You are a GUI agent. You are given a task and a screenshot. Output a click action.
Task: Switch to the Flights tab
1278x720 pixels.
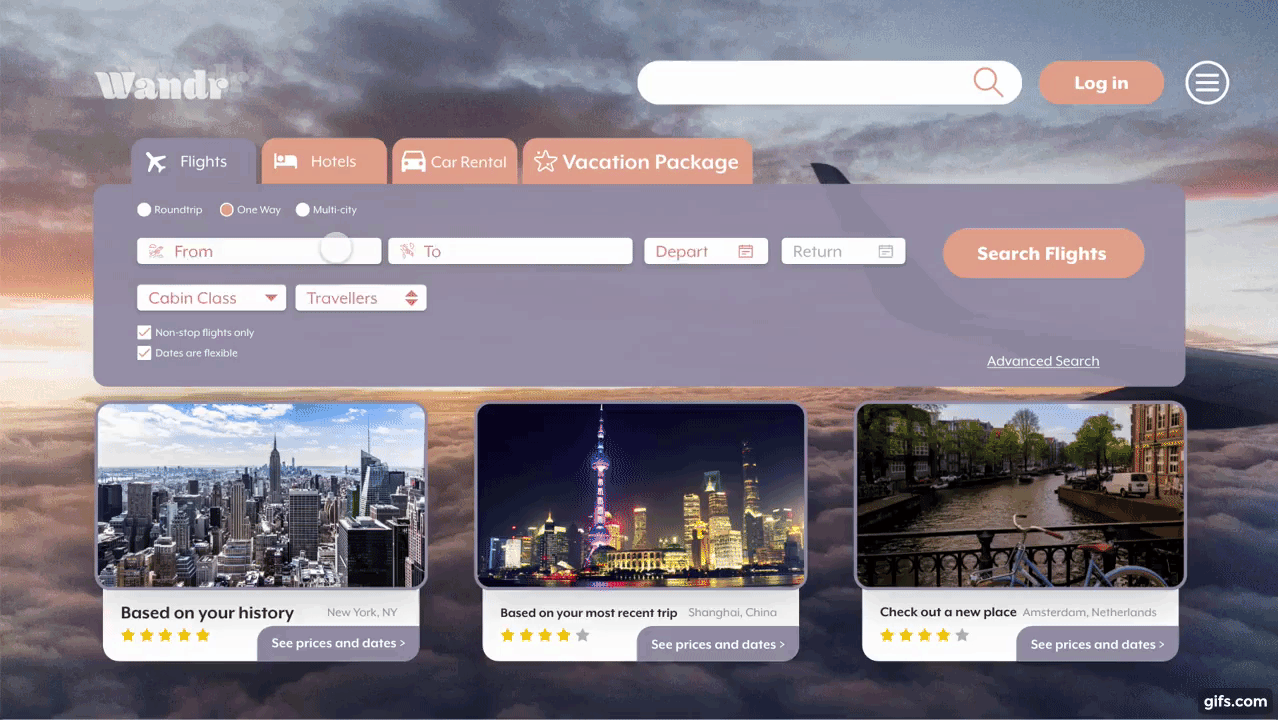193,162
